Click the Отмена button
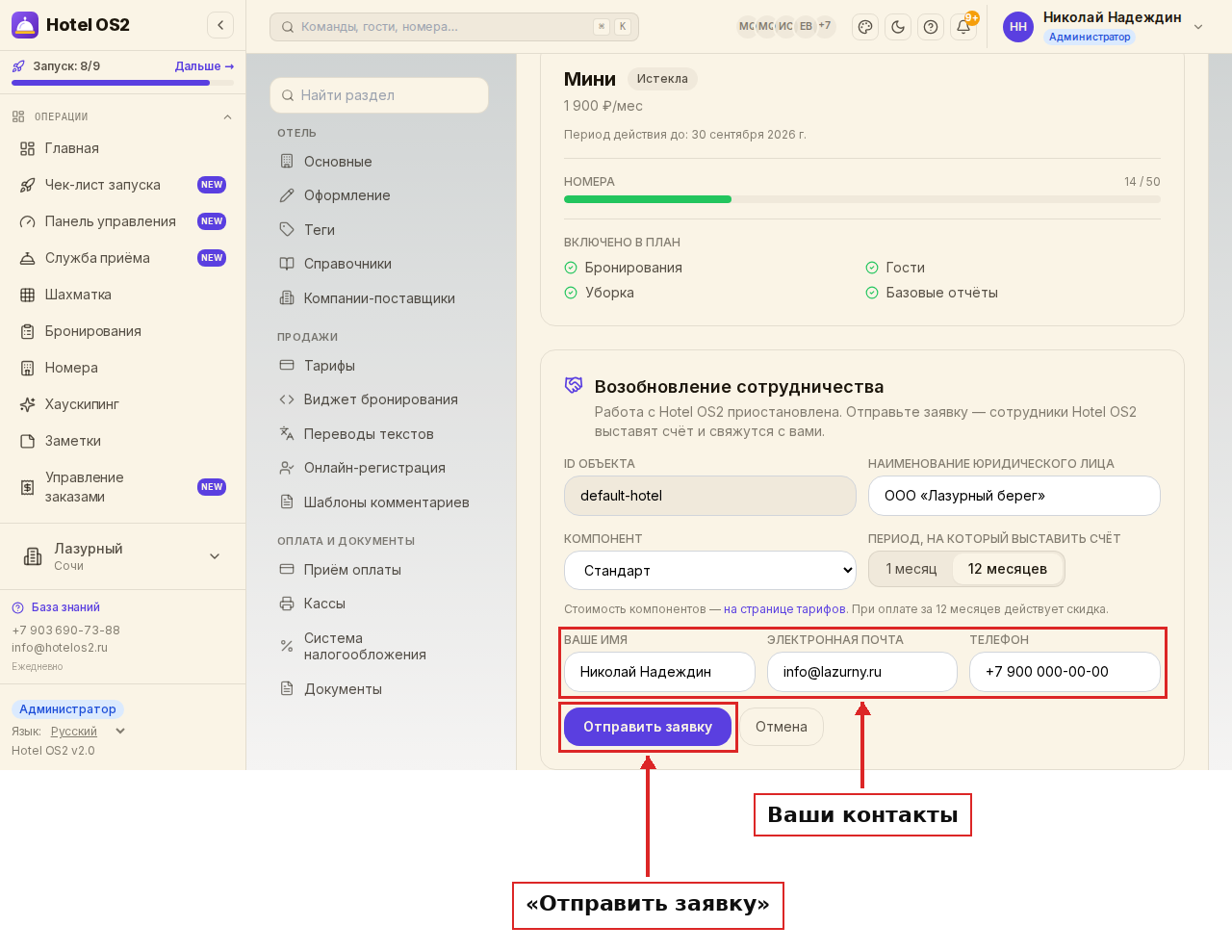 pos(782,727)
